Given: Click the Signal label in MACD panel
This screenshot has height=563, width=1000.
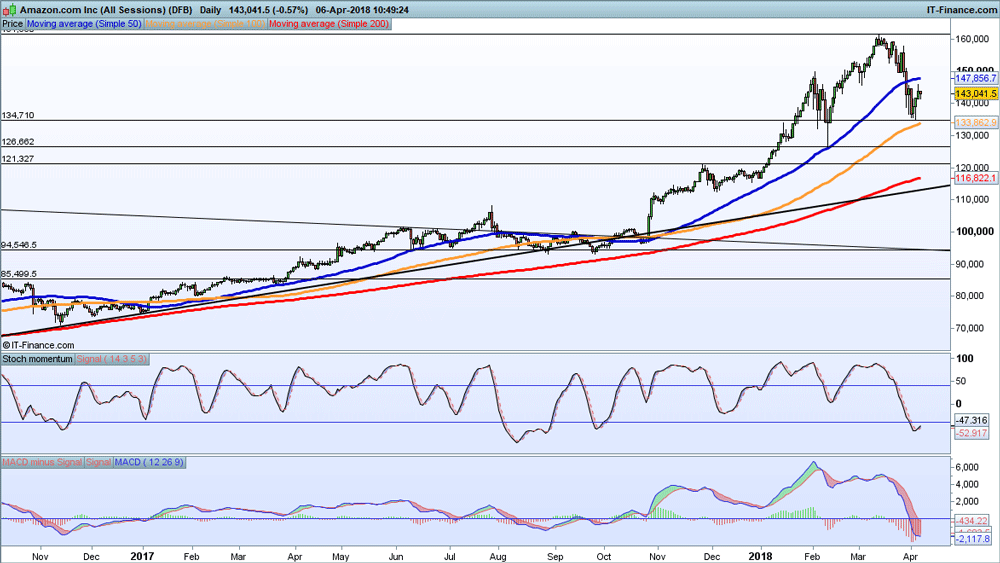Looking at the screenshot, I should coord(98,462).
